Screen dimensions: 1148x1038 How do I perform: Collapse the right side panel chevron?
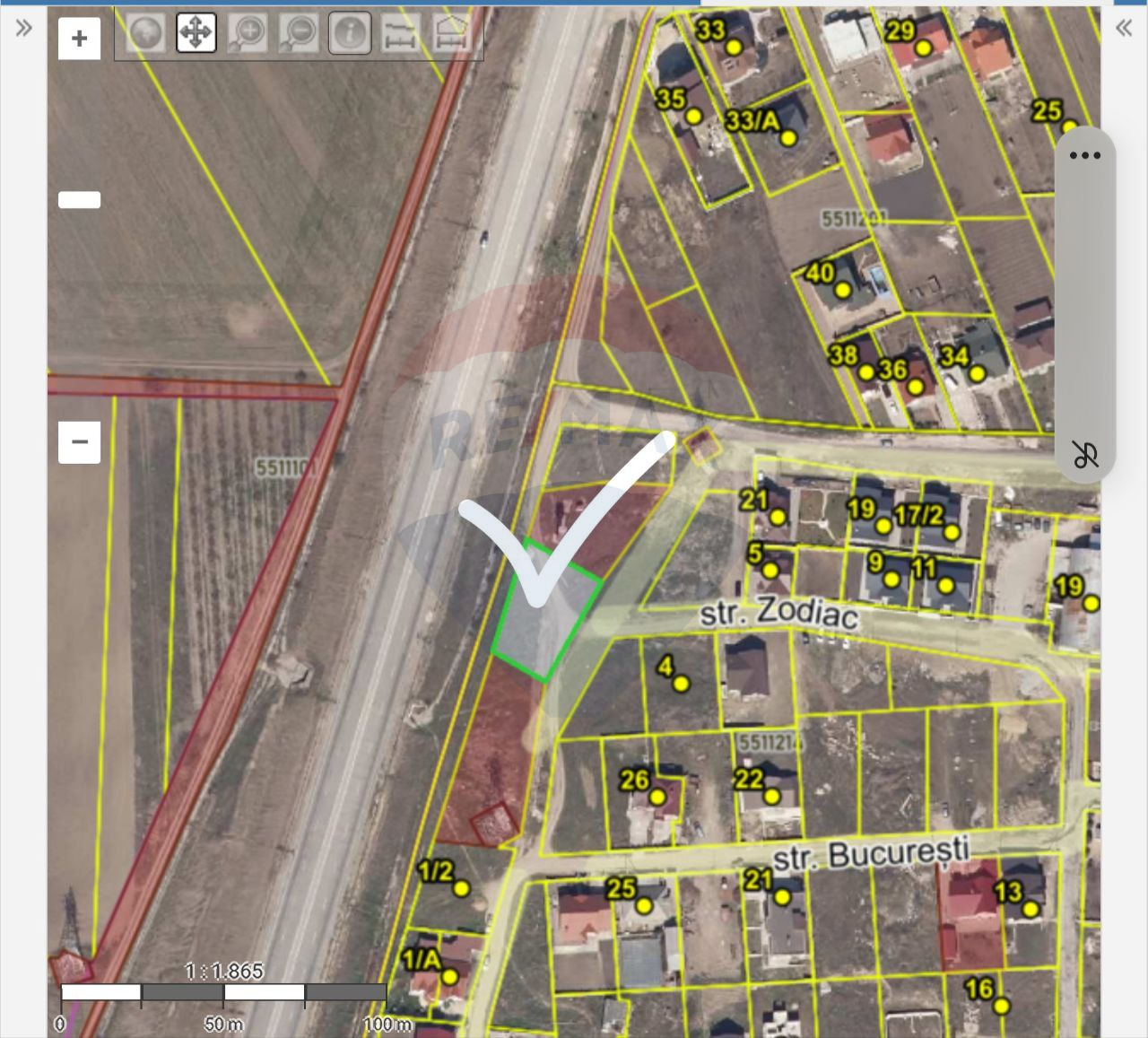1124,28
